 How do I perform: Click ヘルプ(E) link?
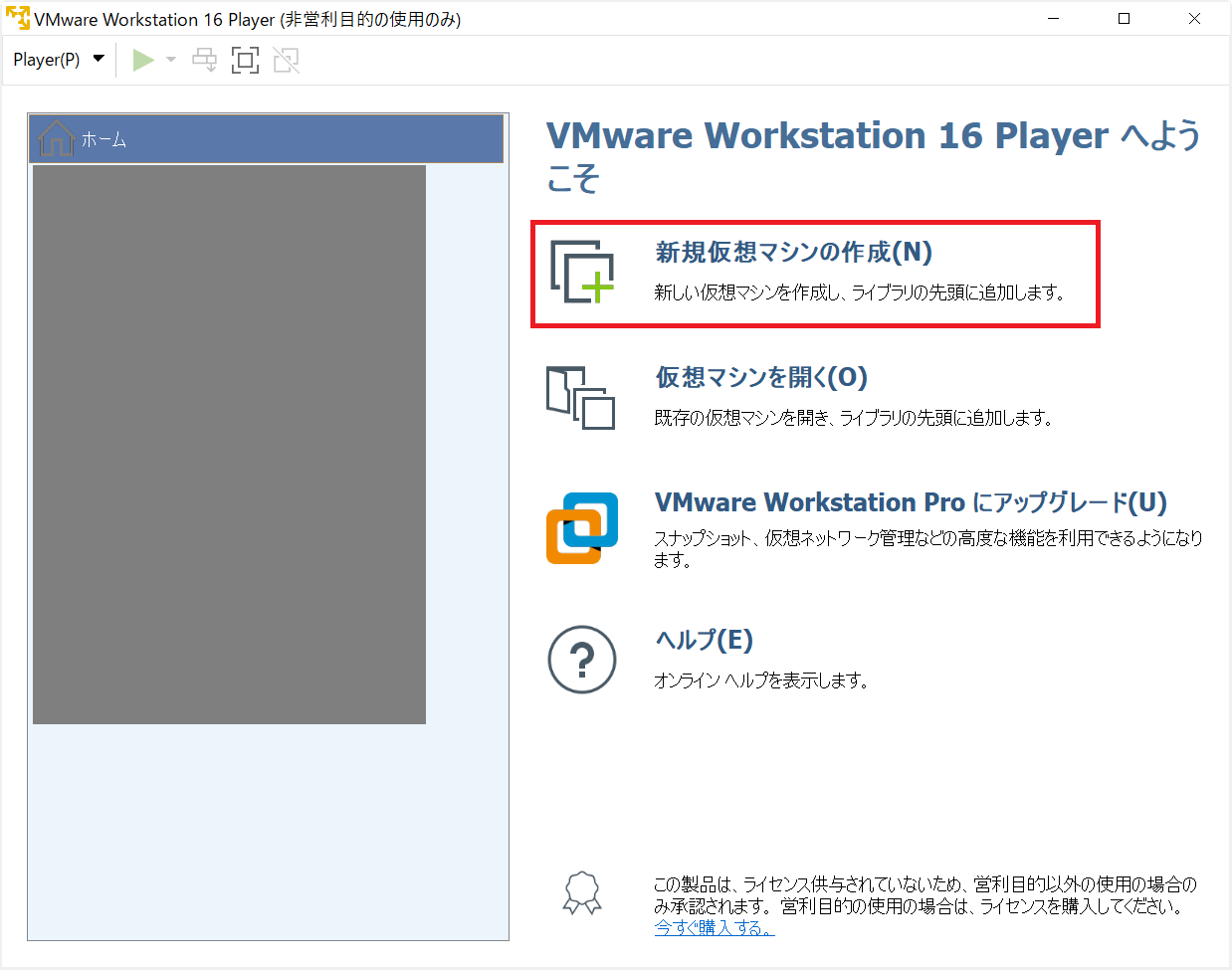[705, 640]
